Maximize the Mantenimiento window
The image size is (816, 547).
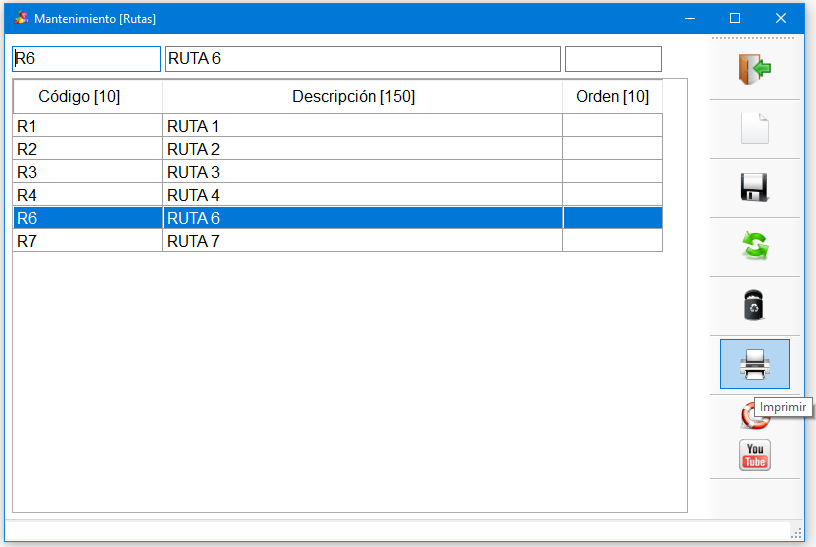735,18
